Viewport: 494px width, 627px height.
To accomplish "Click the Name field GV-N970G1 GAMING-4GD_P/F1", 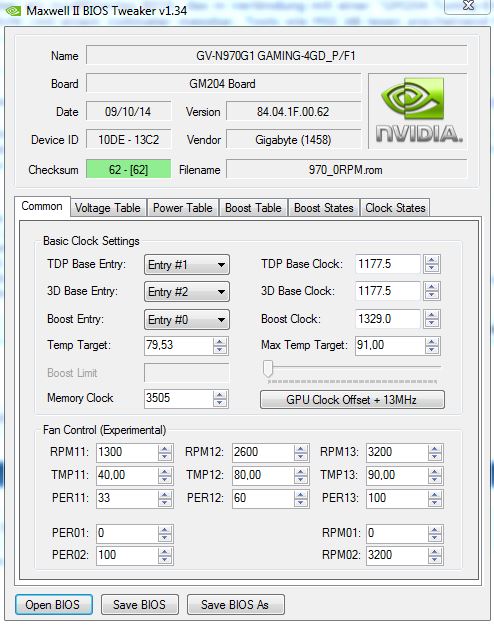I will coord(276,56).
